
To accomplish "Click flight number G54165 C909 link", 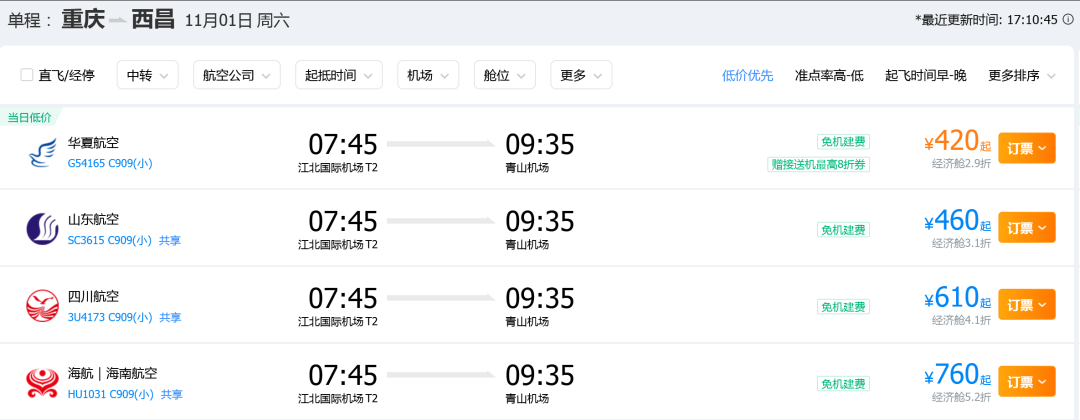I will 110,163.
